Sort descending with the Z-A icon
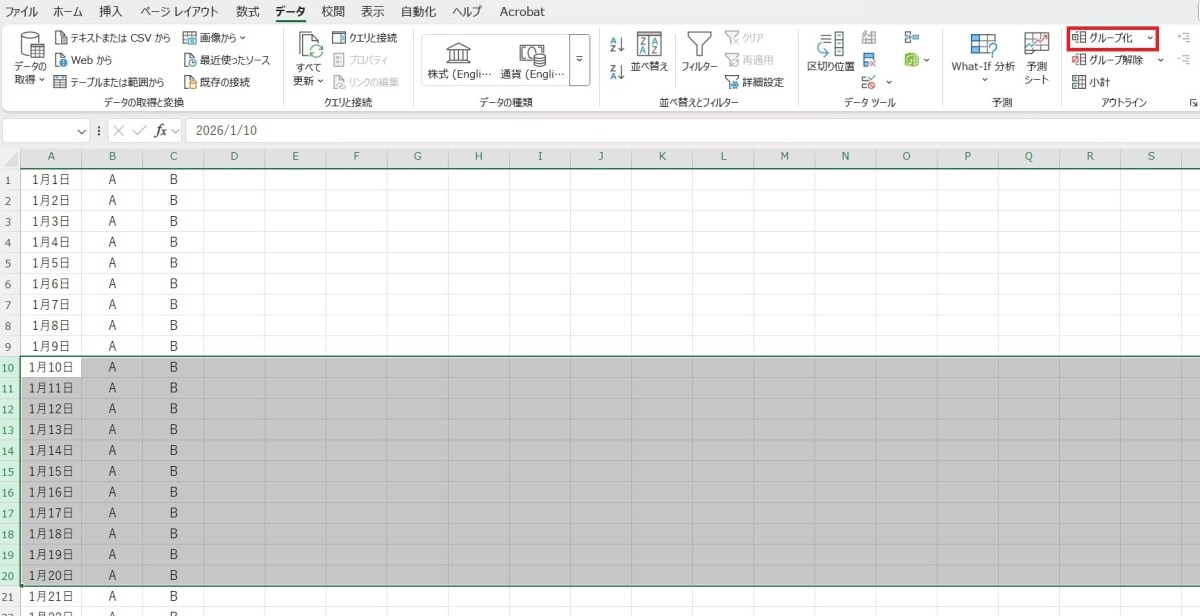The height and width of the screenshot is (616, 1200). (x=617, y=71)
